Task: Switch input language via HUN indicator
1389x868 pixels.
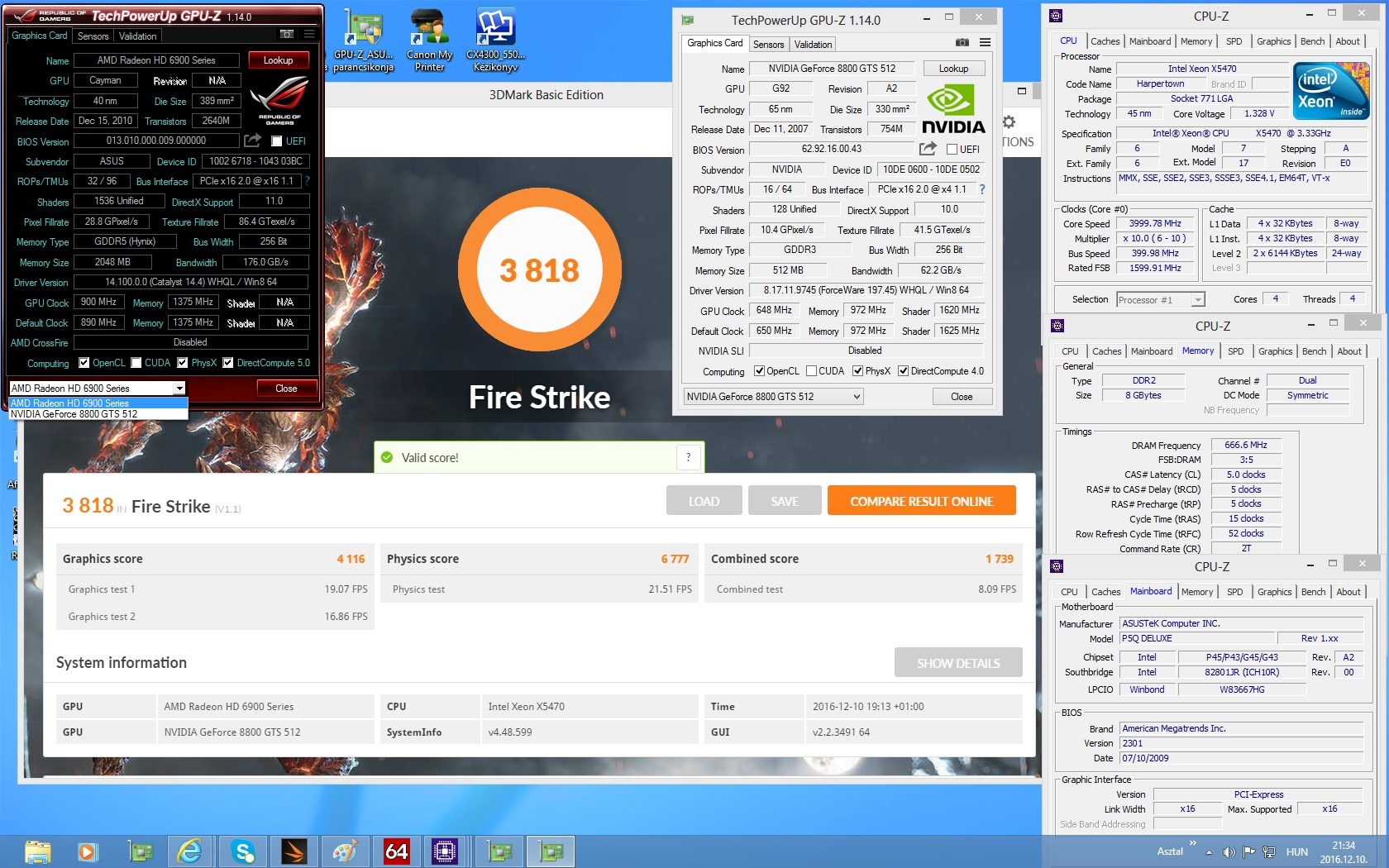Action: (1297, 851)
